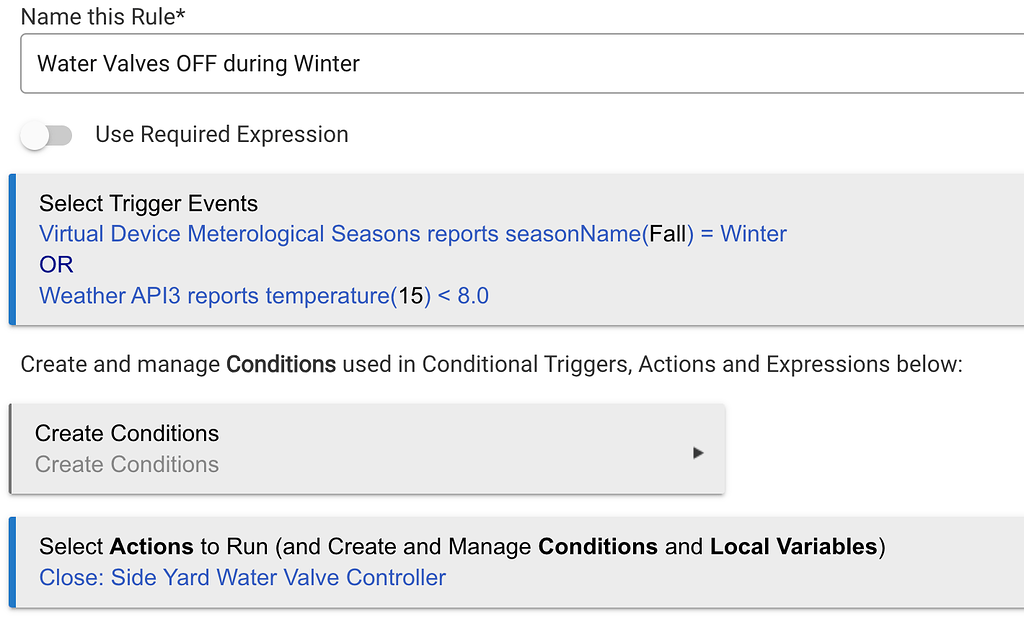Click bold Local Variables in actions heading

[793, 547]
